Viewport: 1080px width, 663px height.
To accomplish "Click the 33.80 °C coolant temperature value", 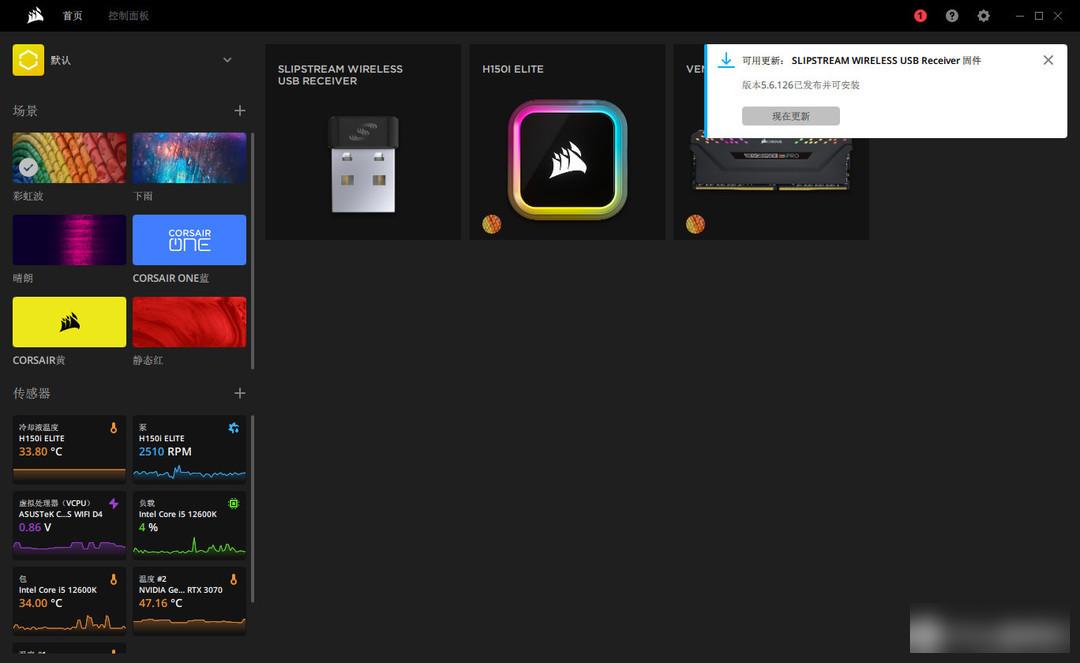I will (x=41, y=452).
